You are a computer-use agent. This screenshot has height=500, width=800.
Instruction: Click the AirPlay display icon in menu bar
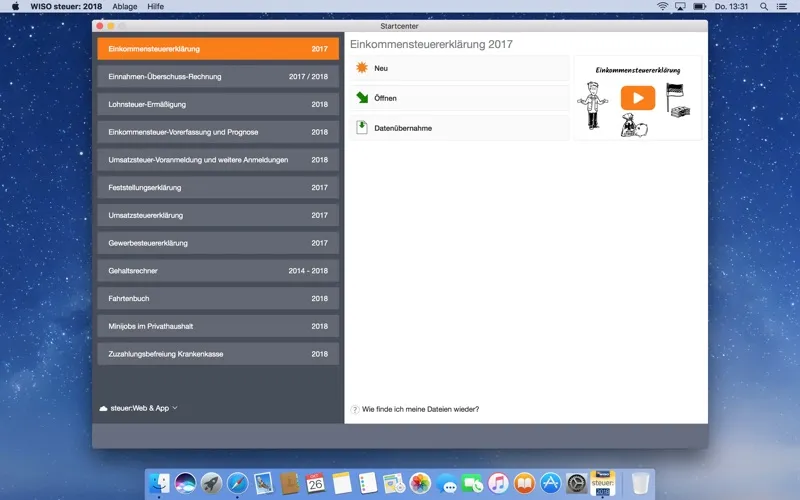tap(680, 6)
